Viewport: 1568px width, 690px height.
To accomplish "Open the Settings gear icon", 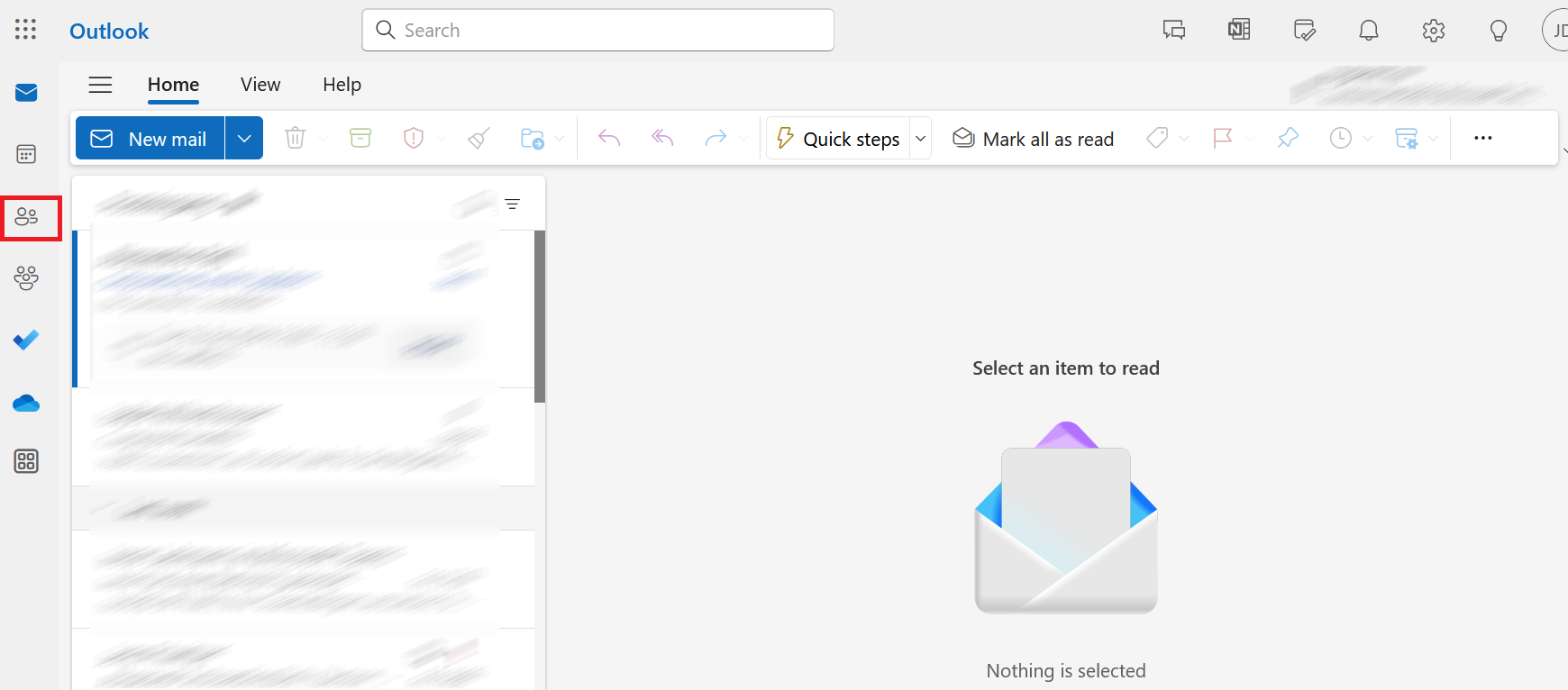I will [1433, 31].
